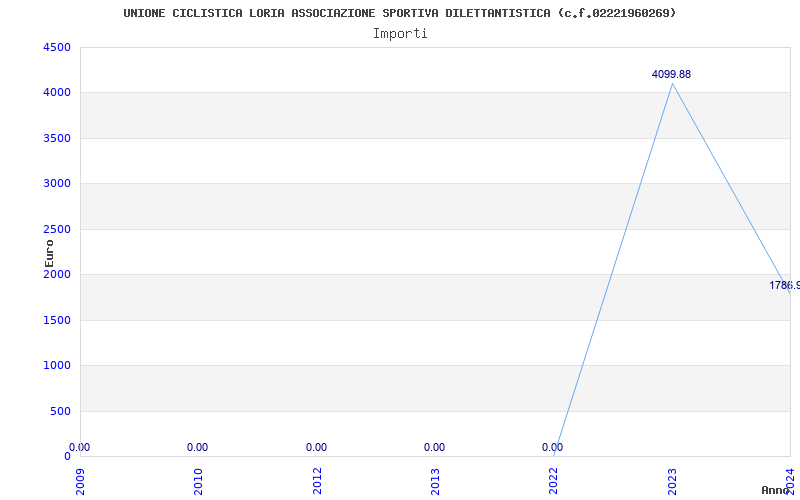Viewport: 800px width, 500px height.
Task: Click the 2024 x-axis year label
Action: [790, 481]
